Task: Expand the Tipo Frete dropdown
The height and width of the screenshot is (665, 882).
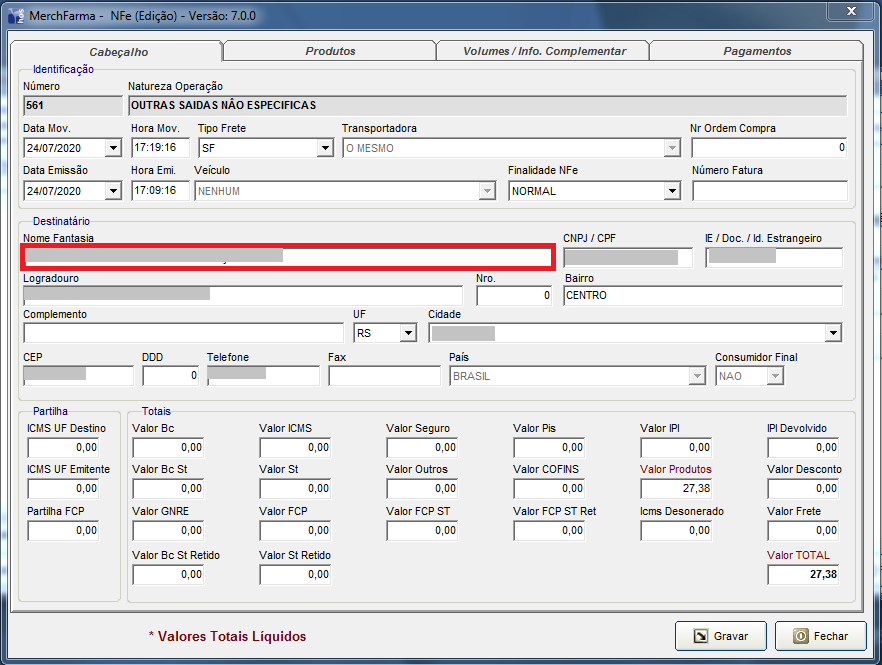Action: point(325,148)
